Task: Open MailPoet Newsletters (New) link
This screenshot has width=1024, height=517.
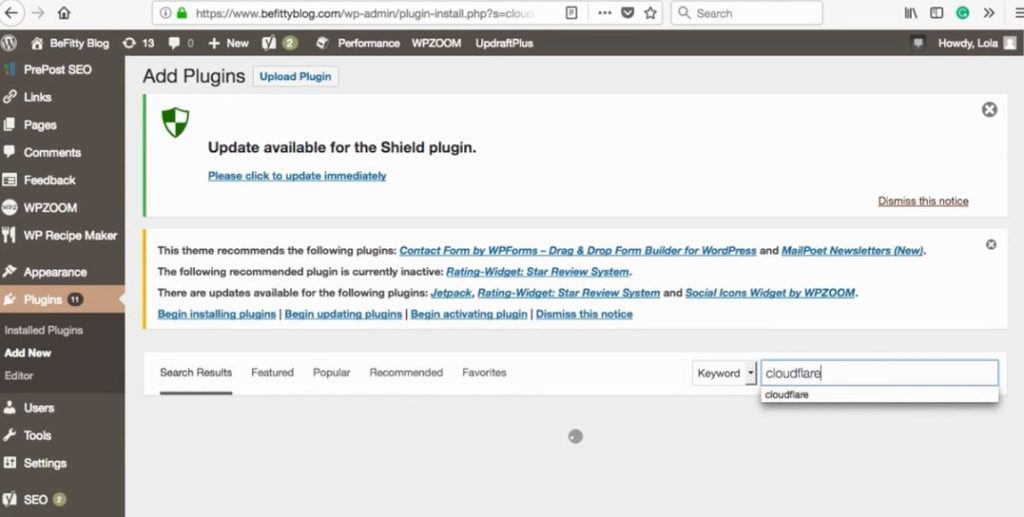Action: tap(852, 251)
